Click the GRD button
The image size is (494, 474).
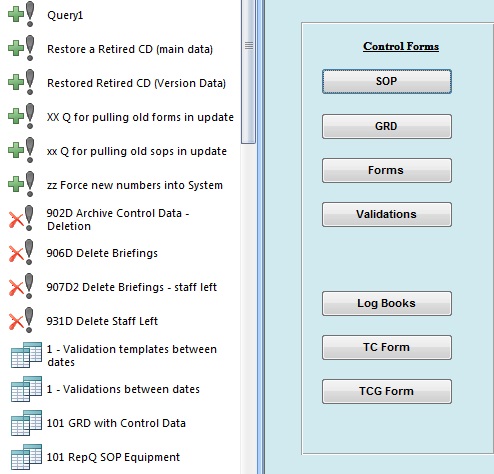click(x=387, y=126)
